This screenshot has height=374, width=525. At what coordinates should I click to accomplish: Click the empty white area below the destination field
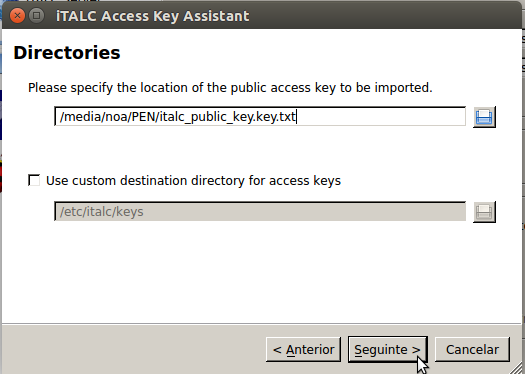click(260, 271)
